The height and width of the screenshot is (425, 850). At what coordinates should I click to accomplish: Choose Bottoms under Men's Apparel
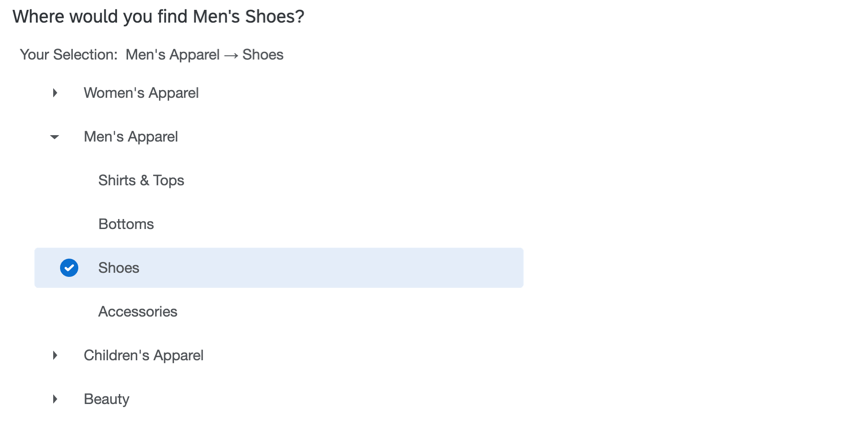(x=126, y=224)
